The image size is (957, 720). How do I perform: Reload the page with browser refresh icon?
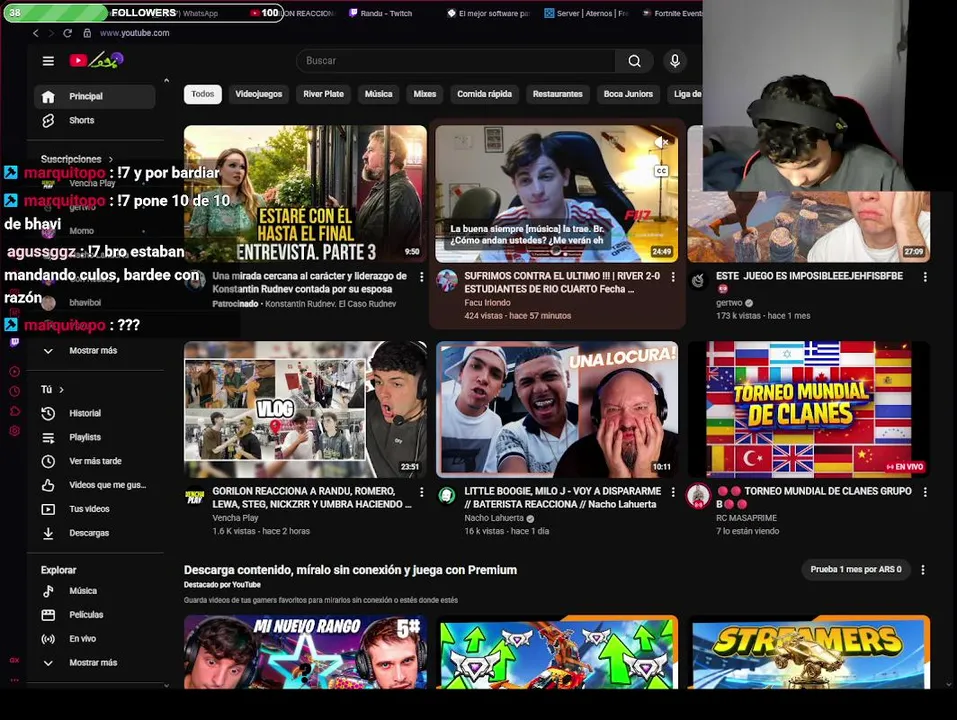click(68, 33)
